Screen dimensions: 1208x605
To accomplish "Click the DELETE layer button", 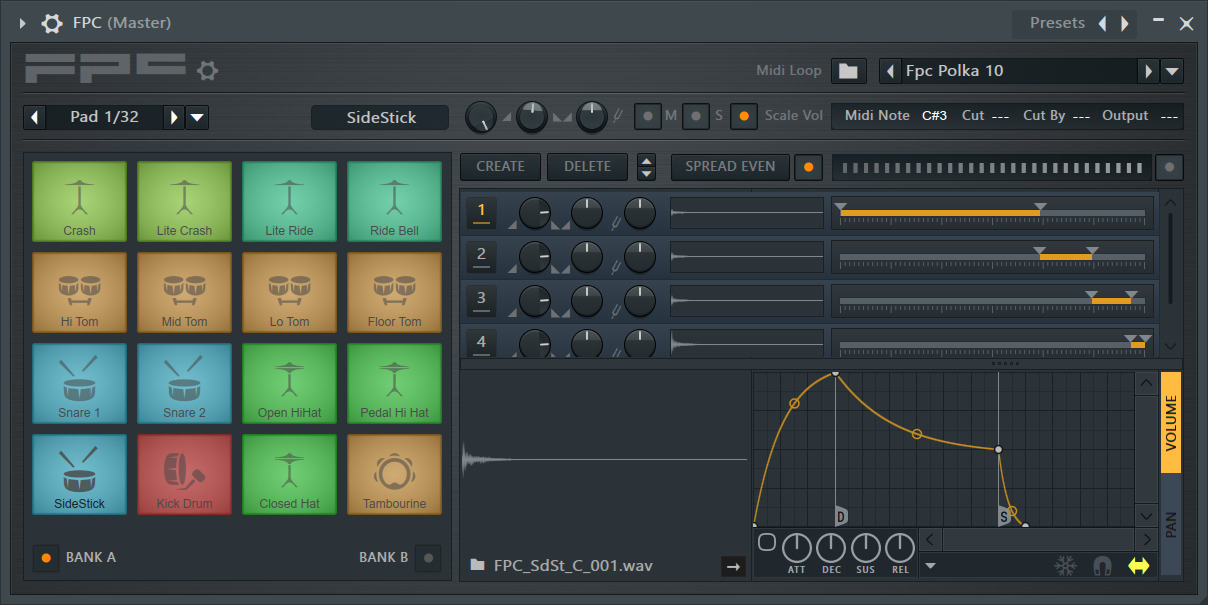I will pos(587,167).
